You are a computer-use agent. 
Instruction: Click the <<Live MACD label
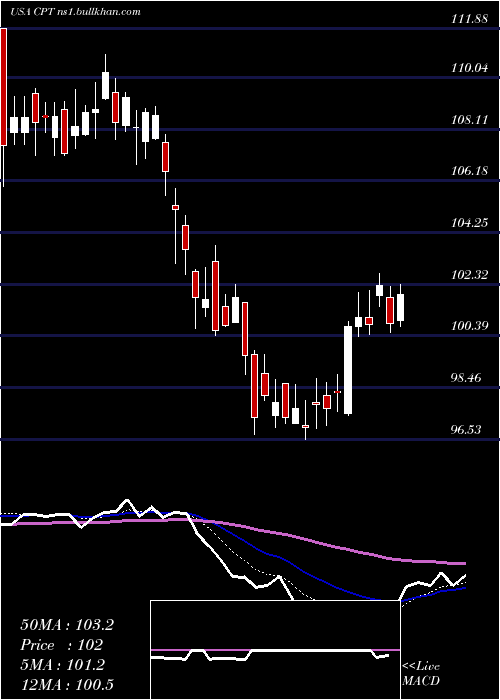(421, 673)
